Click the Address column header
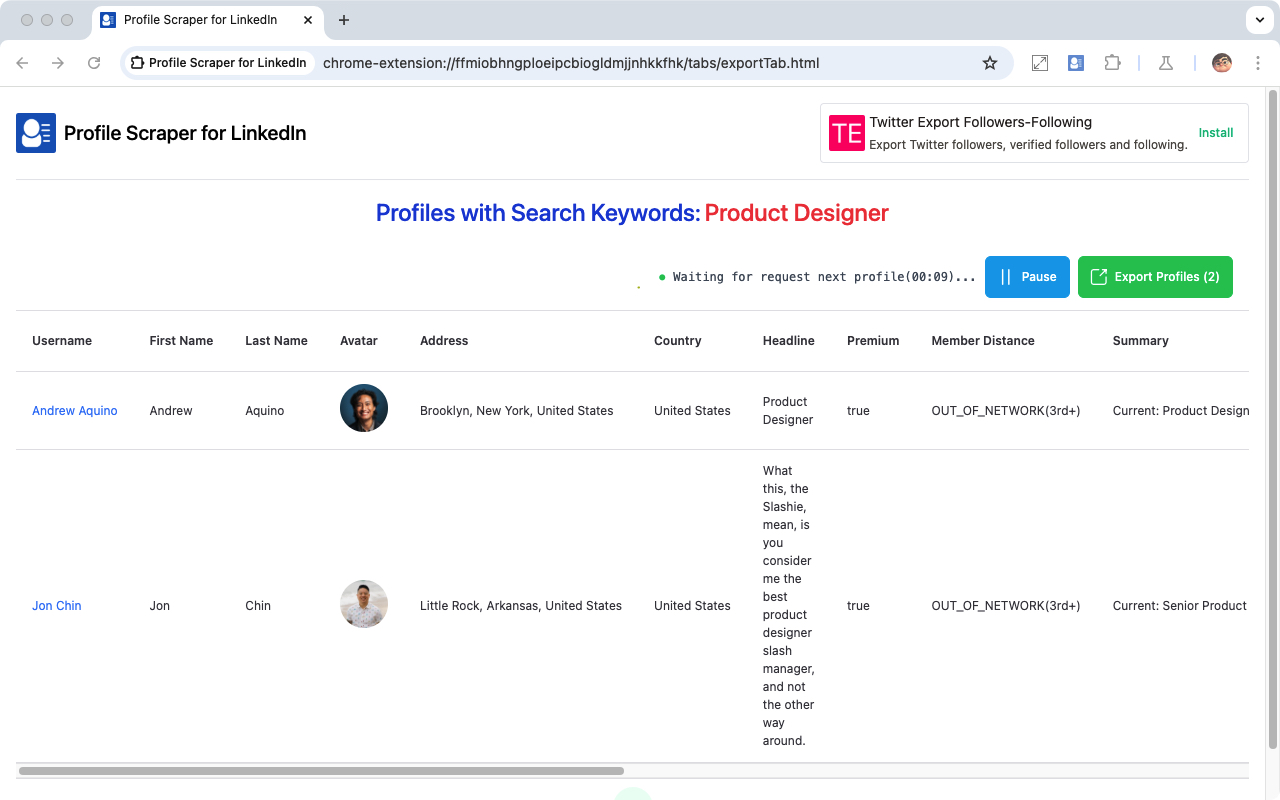Screen dimensions: 1280x800 tap(444, 341)
